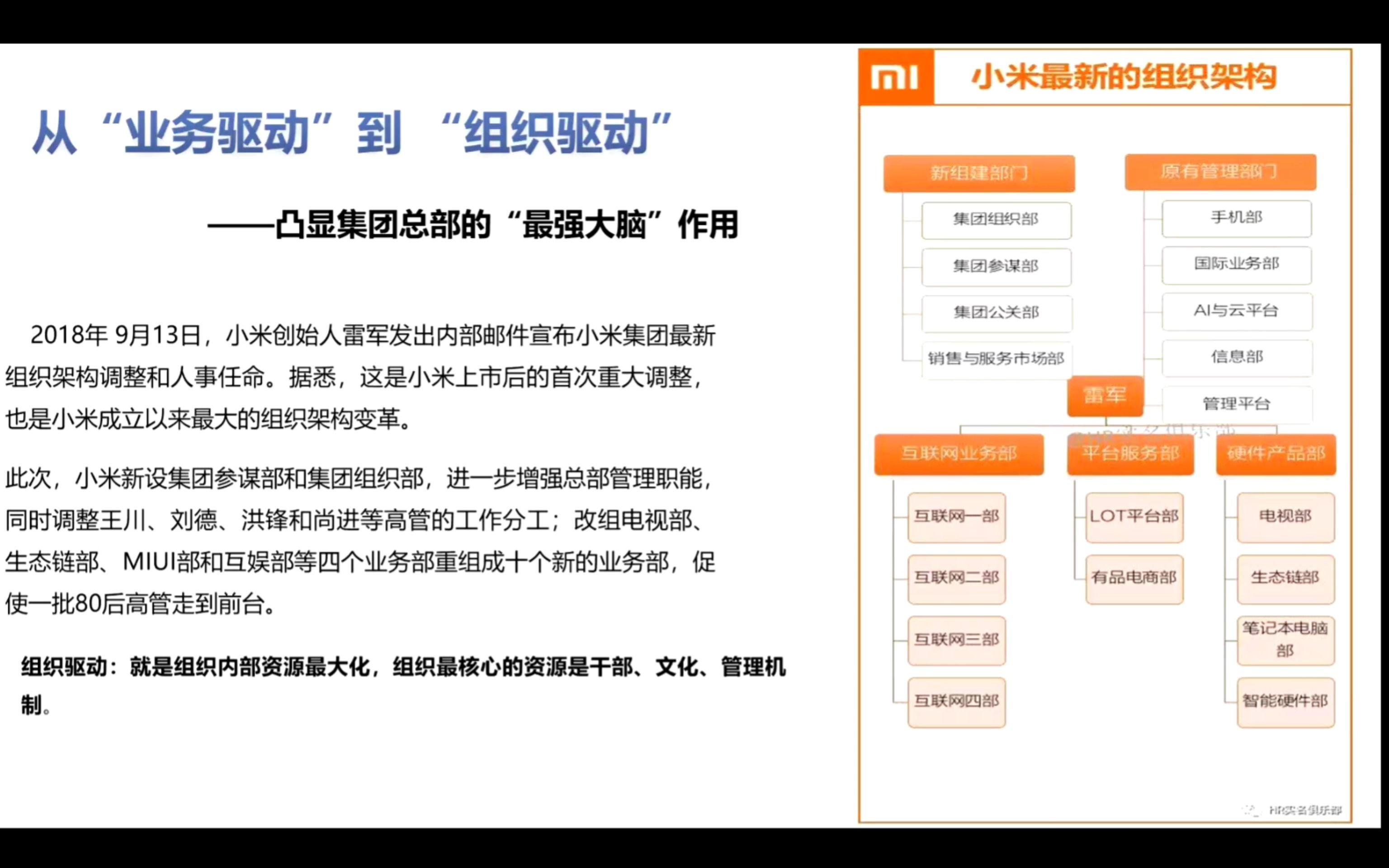
Task: Click the '互联网一部' box
Action: pyautogui.click(x=956, y=517)
